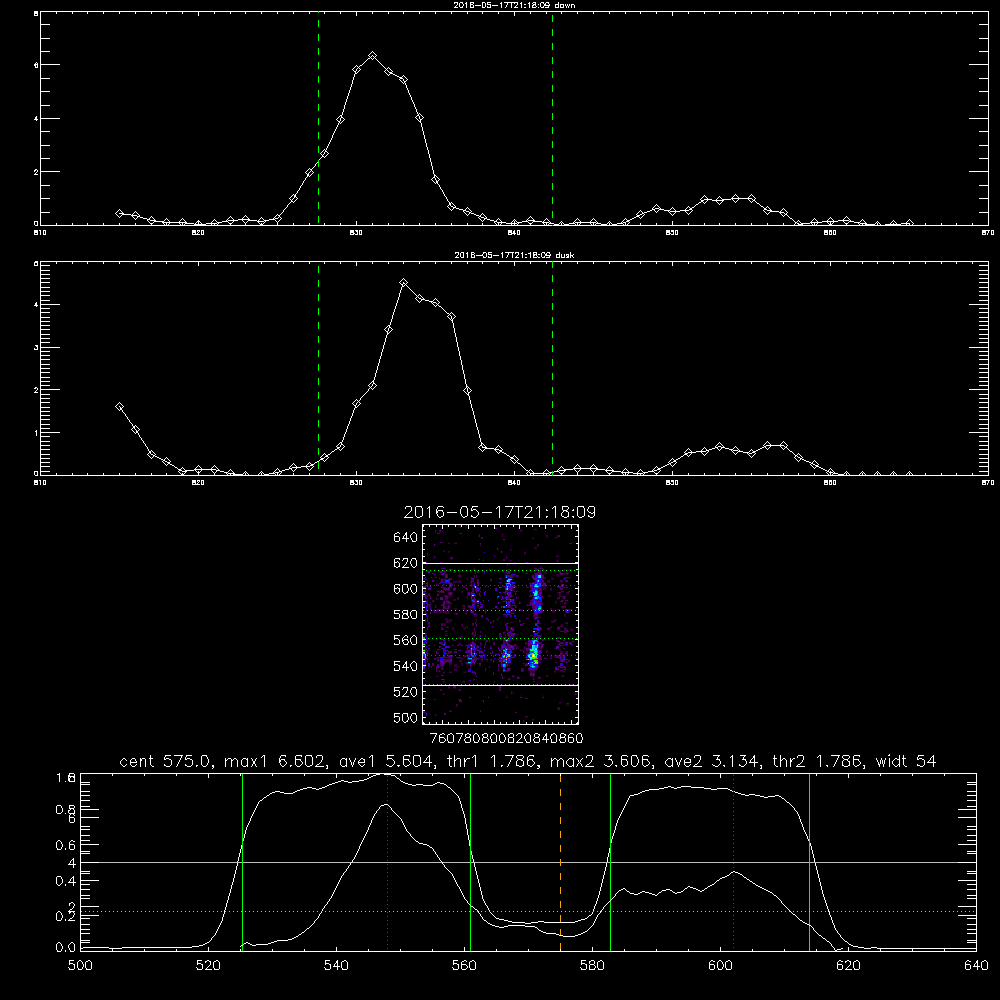Click the peak of the inner curve near 548

(x=385, y=805)
